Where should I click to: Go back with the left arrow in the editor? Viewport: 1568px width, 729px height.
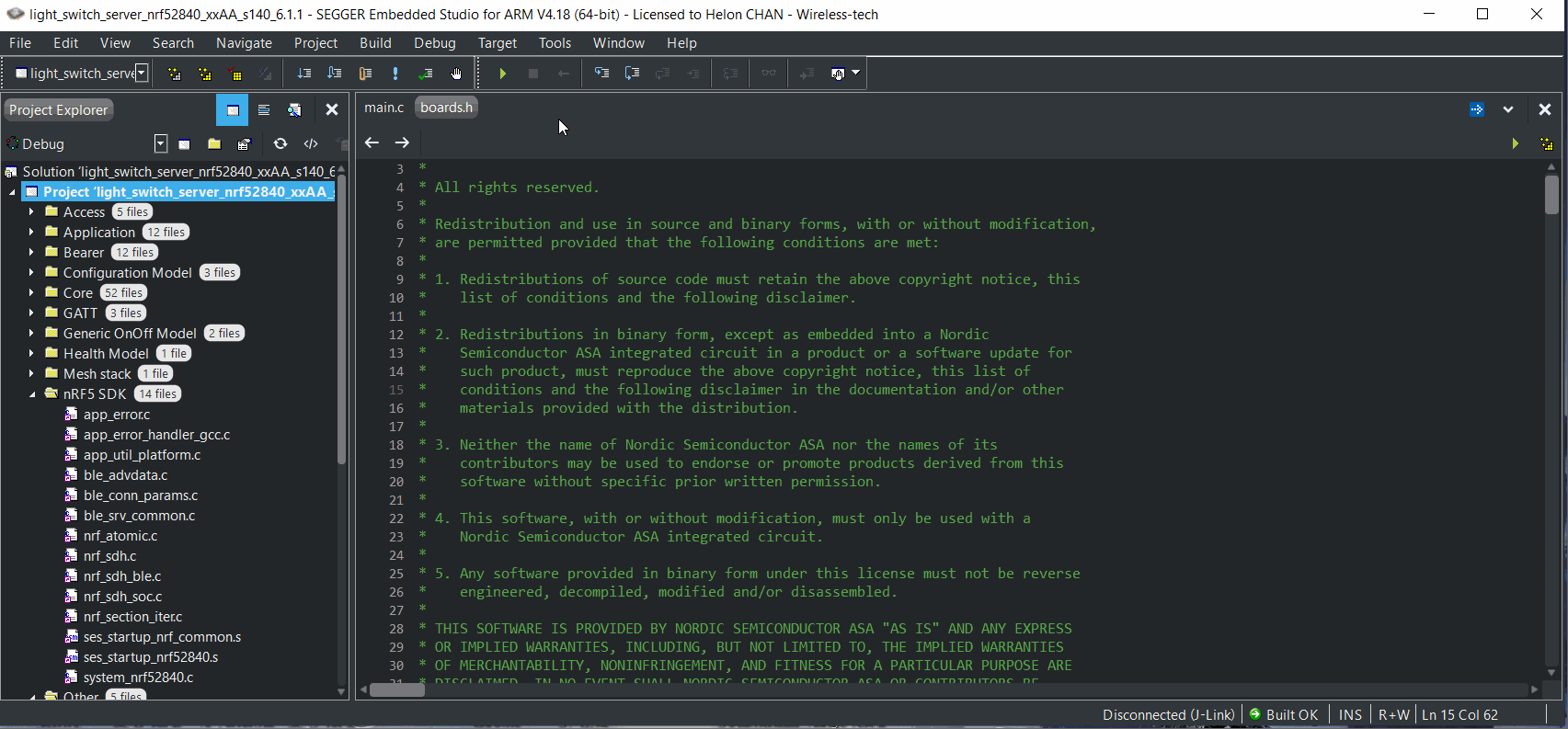point(372,142)
